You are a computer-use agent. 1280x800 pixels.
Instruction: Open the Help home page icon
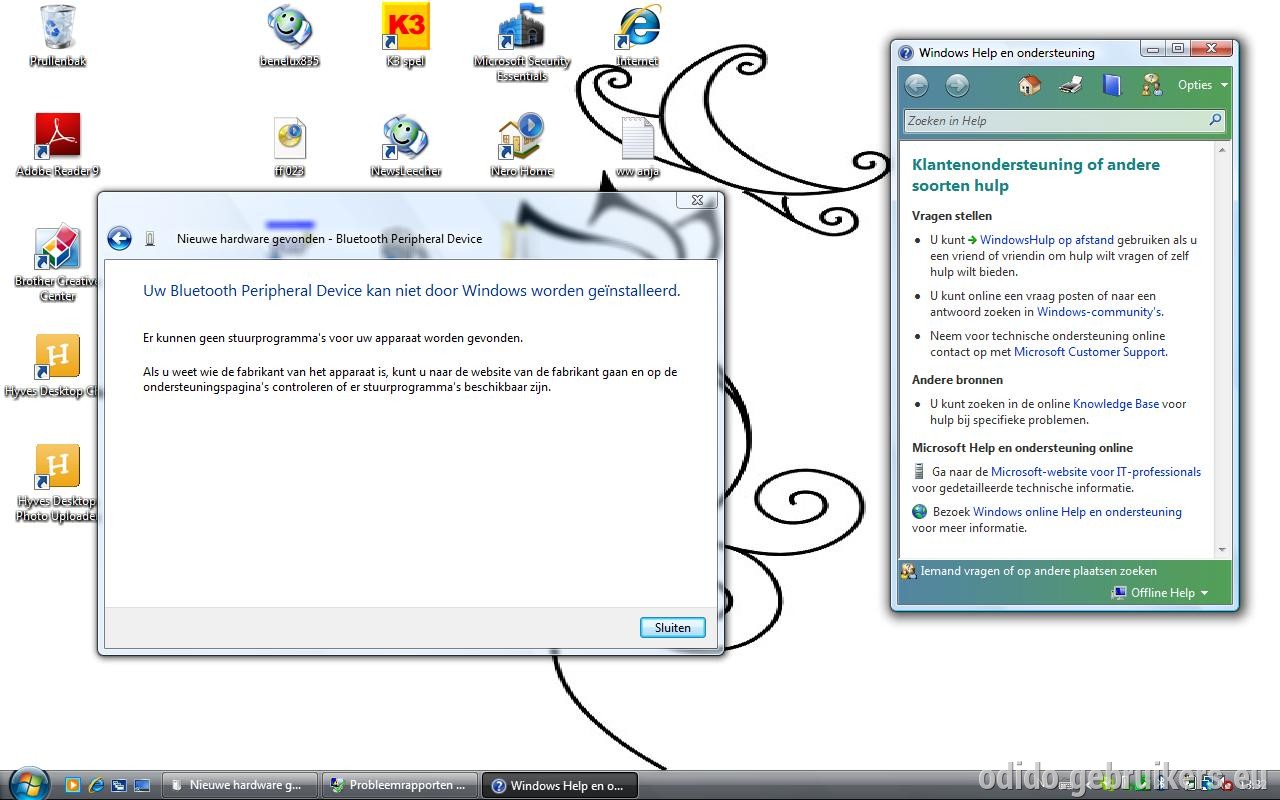click(x=1029, y=85)
